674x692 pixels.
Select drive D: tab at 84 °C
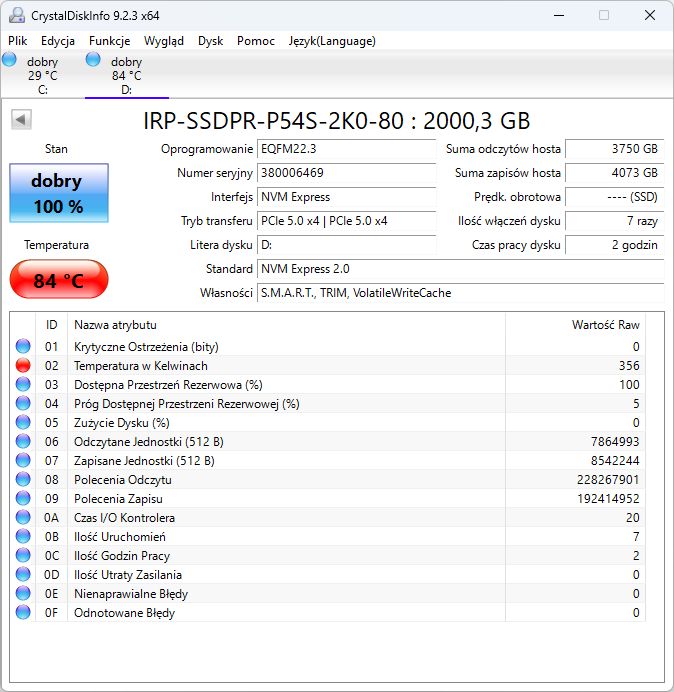(127, 75)
